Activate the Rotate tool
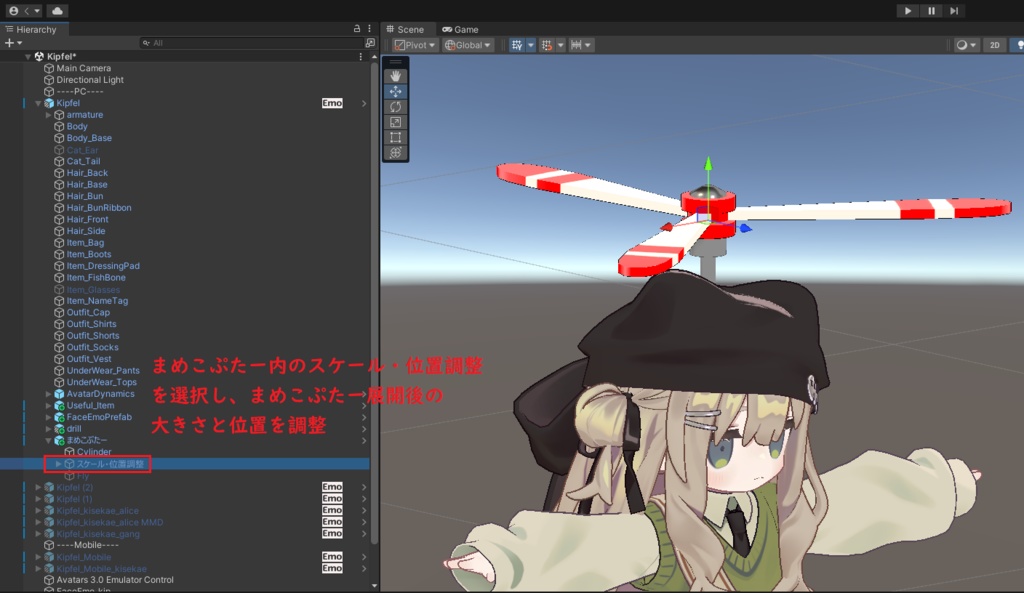 coord(396,107)
